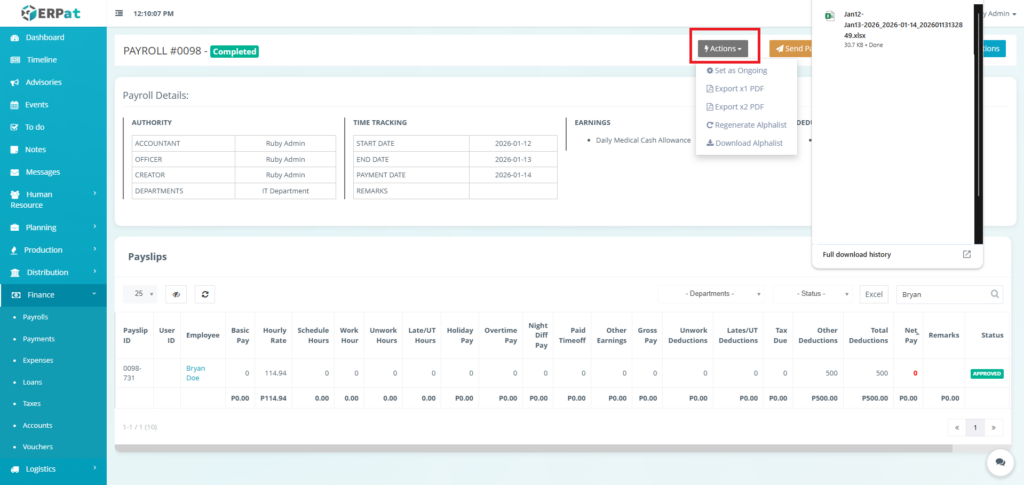The width and height of the screenshot is (1024, 485).
Task: Open the Departments filter dropdown
Action: pyautogui.click(x=713, y=294)
